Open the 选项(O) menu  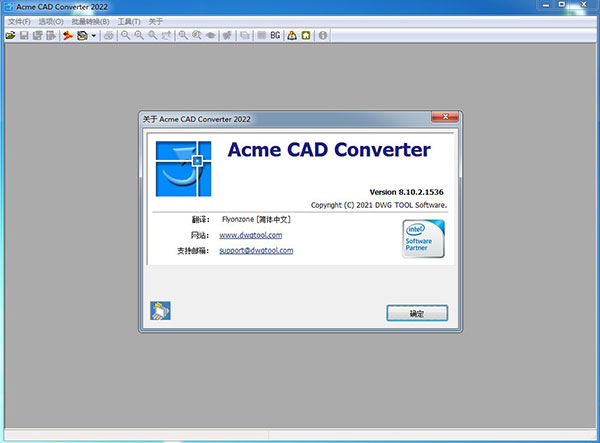point(50,21)
